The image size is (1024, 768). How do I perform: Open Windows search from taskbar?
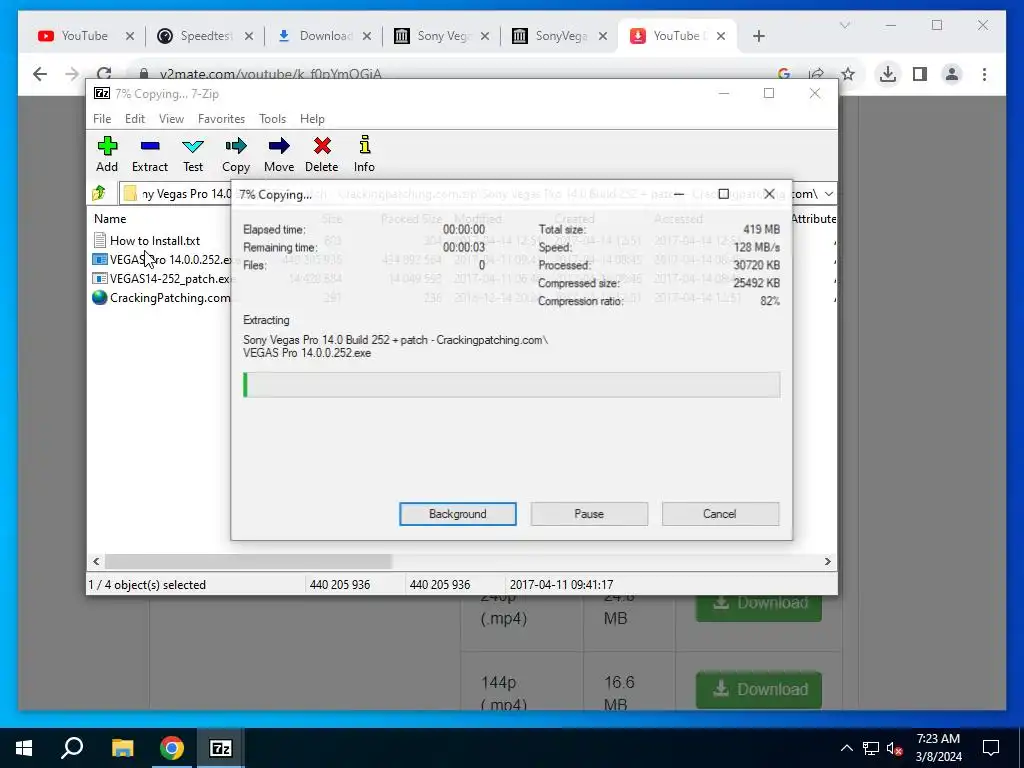coord(72,748)
